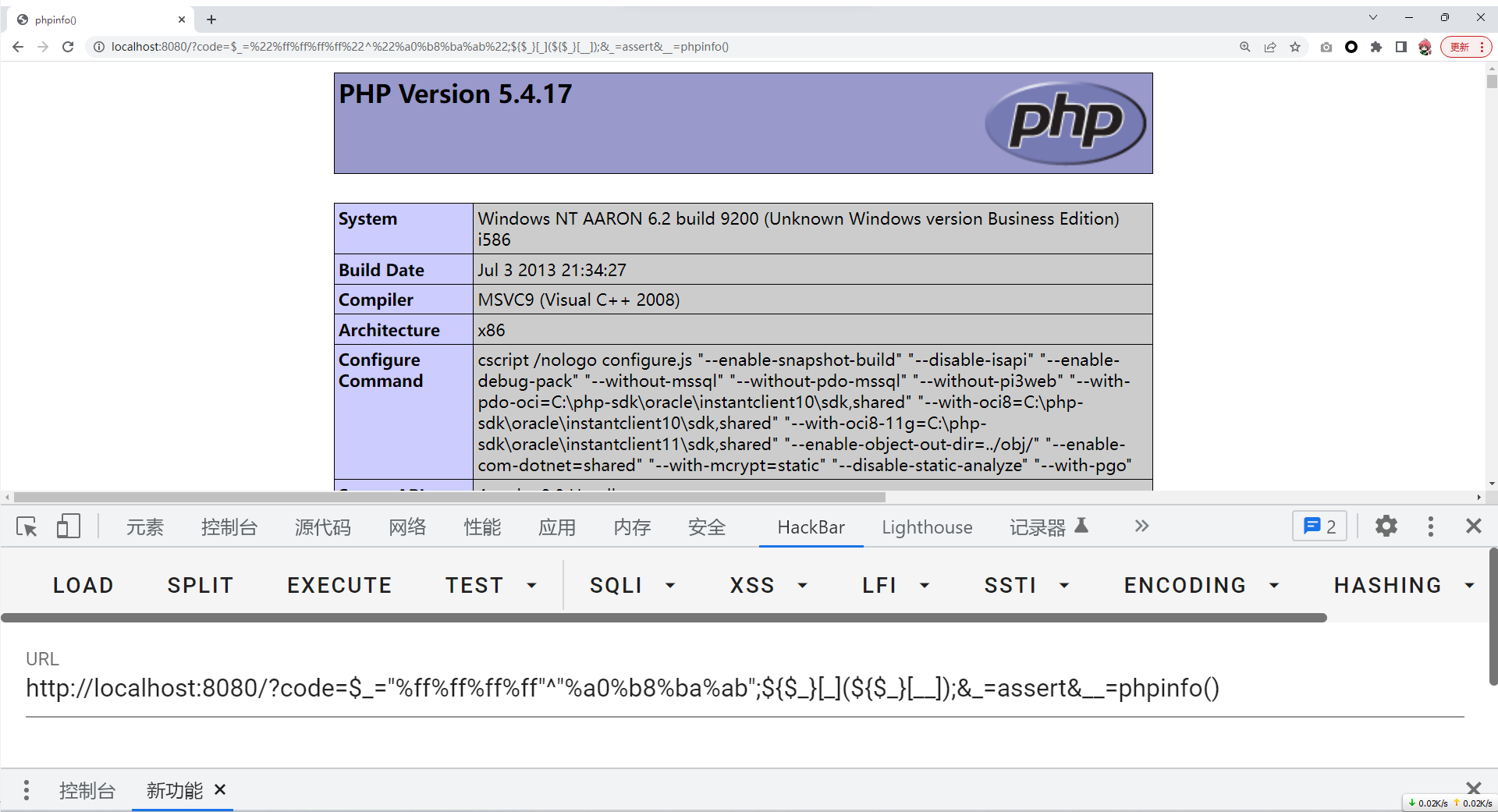Expand the ENCODING dropdown menu
1498x812 pixels.
pyautogui.click(x=1201, y=585)
